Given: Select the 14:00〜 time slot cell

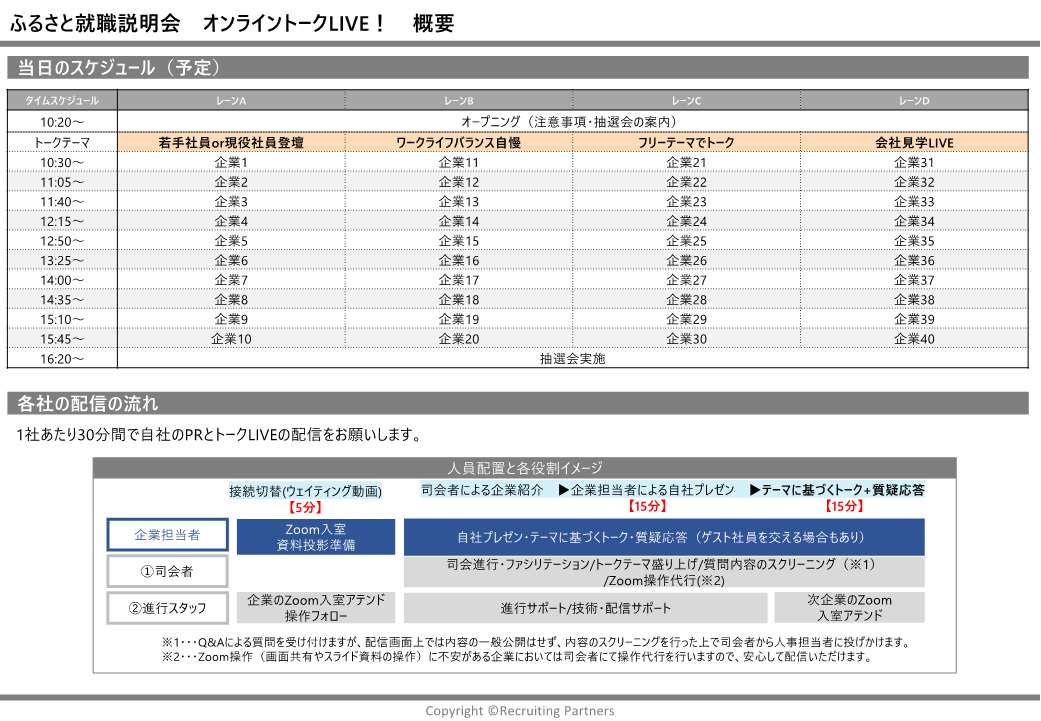Looking at the screenshot, I should coord(62,280).
